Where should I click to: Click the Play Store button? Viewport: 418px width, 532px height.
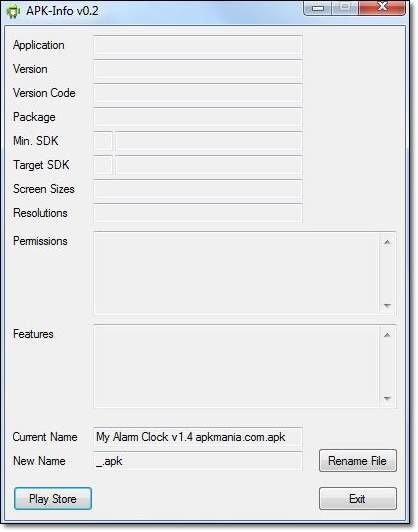pyautogui.click(x=53, y=498)
